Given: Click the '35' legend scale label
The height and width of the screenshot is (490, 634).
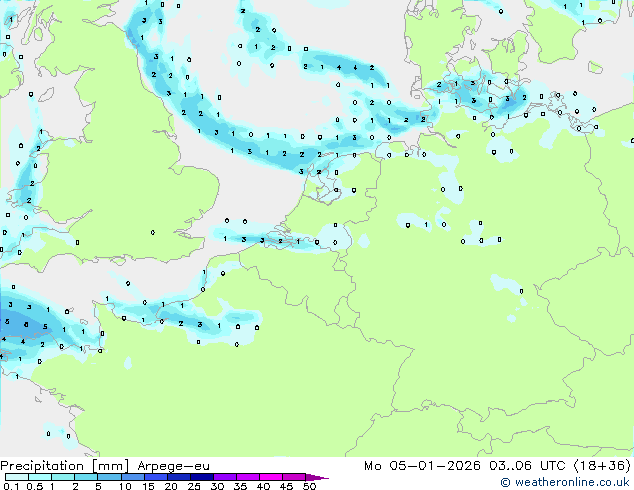Looking at the screenshot, I should pos(240,486).
